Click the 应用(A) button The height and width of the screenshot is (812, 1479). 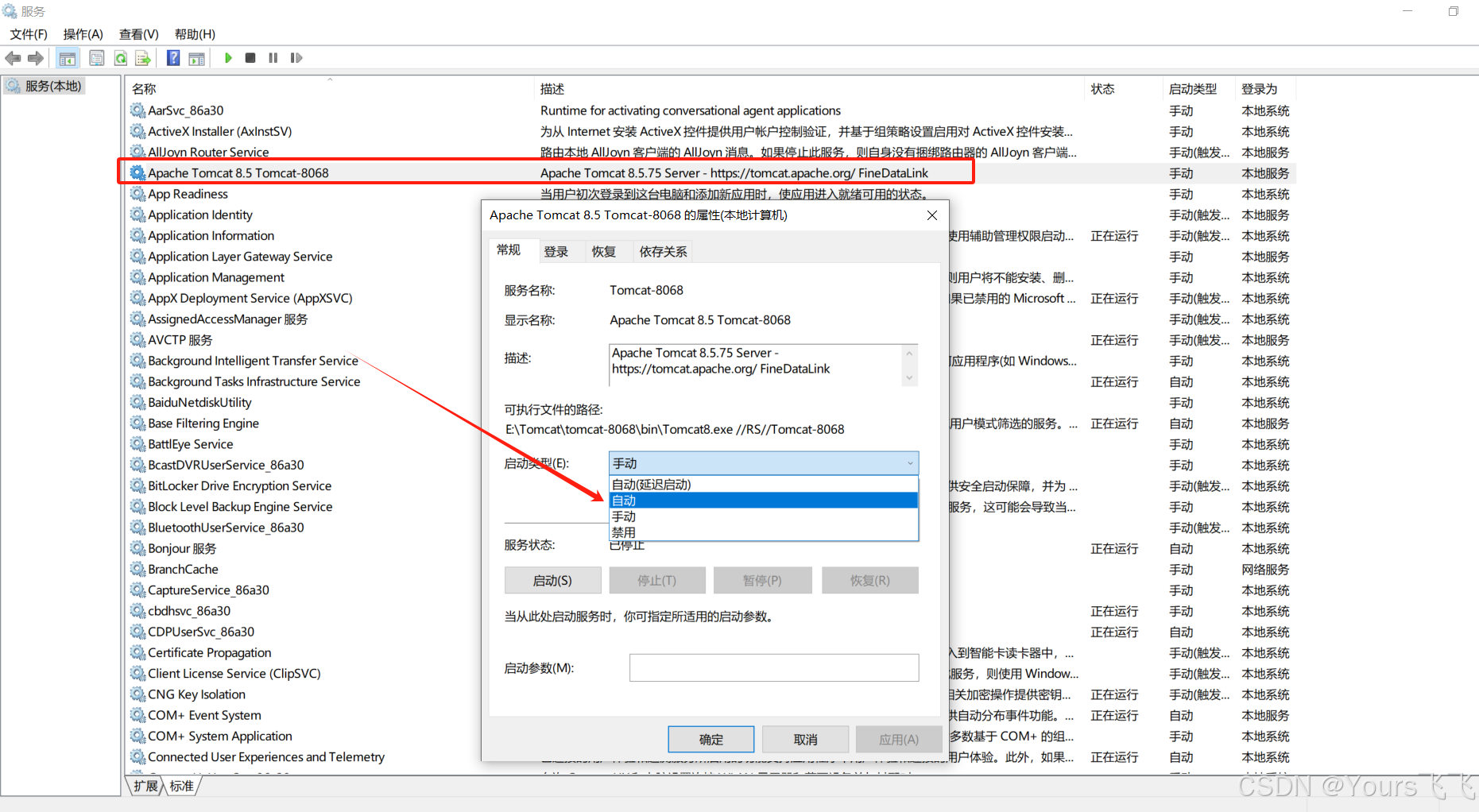point(899,740)
